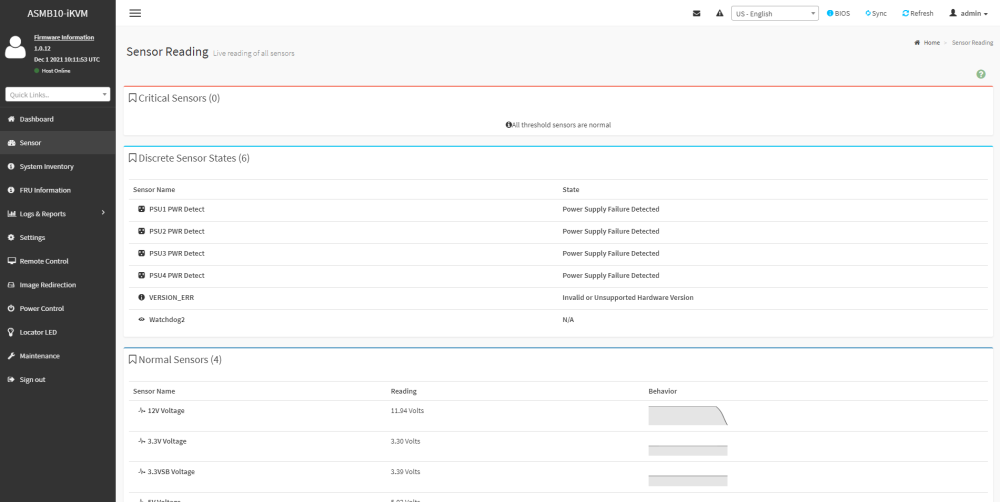The height and width of the screenshot is (502, 1000).
Task: Click the BIOS link in header
Action: pyautogui.click(x=839, y=13)
